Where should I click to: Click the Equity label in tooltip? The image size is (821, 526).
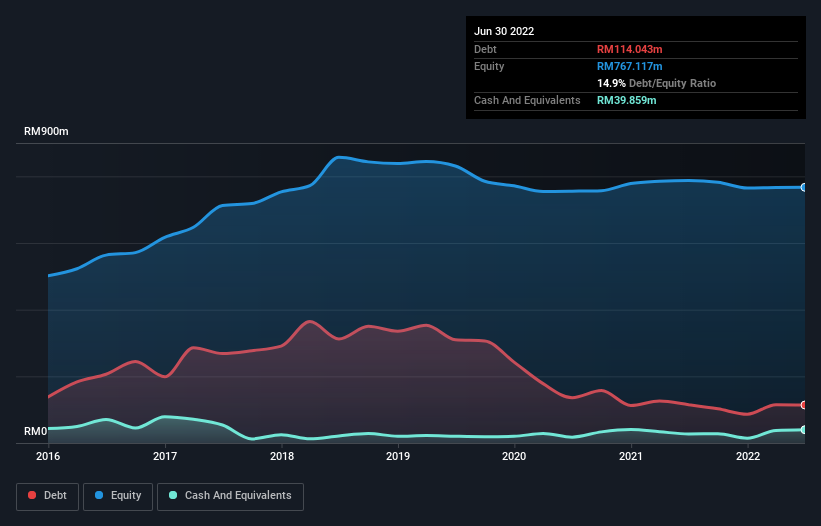pyautogui.click(x=489, y=66)
